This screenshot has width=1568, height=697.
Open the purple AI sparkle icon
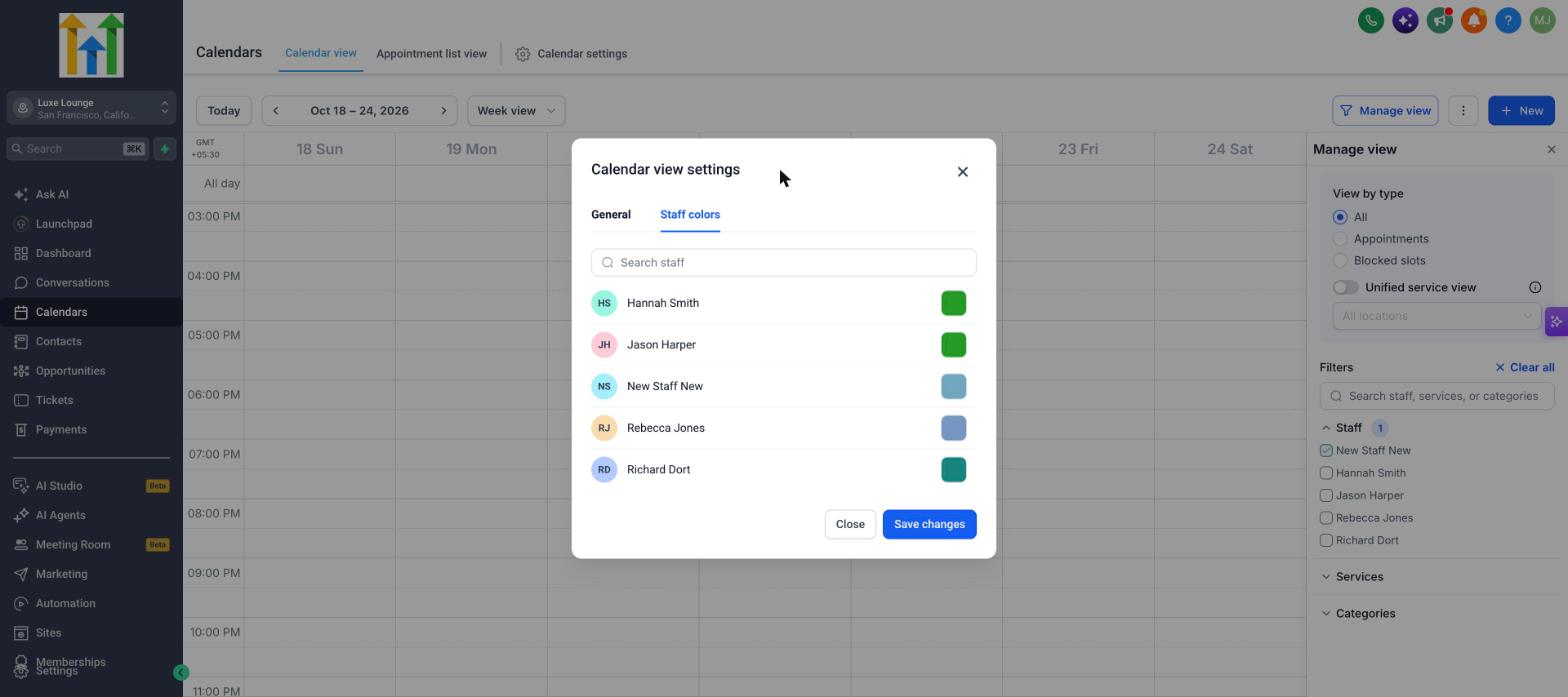click(x=1405, y=20)
